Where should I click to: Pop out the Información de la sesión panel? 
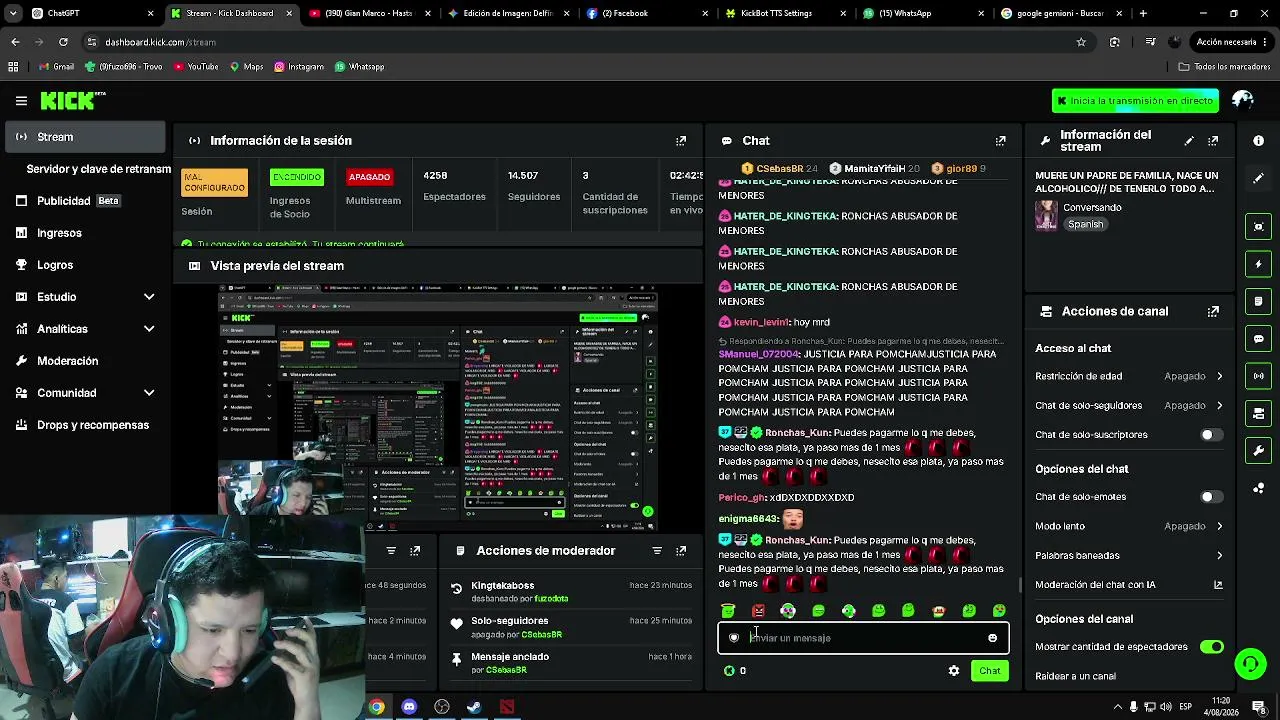point(681,141)
